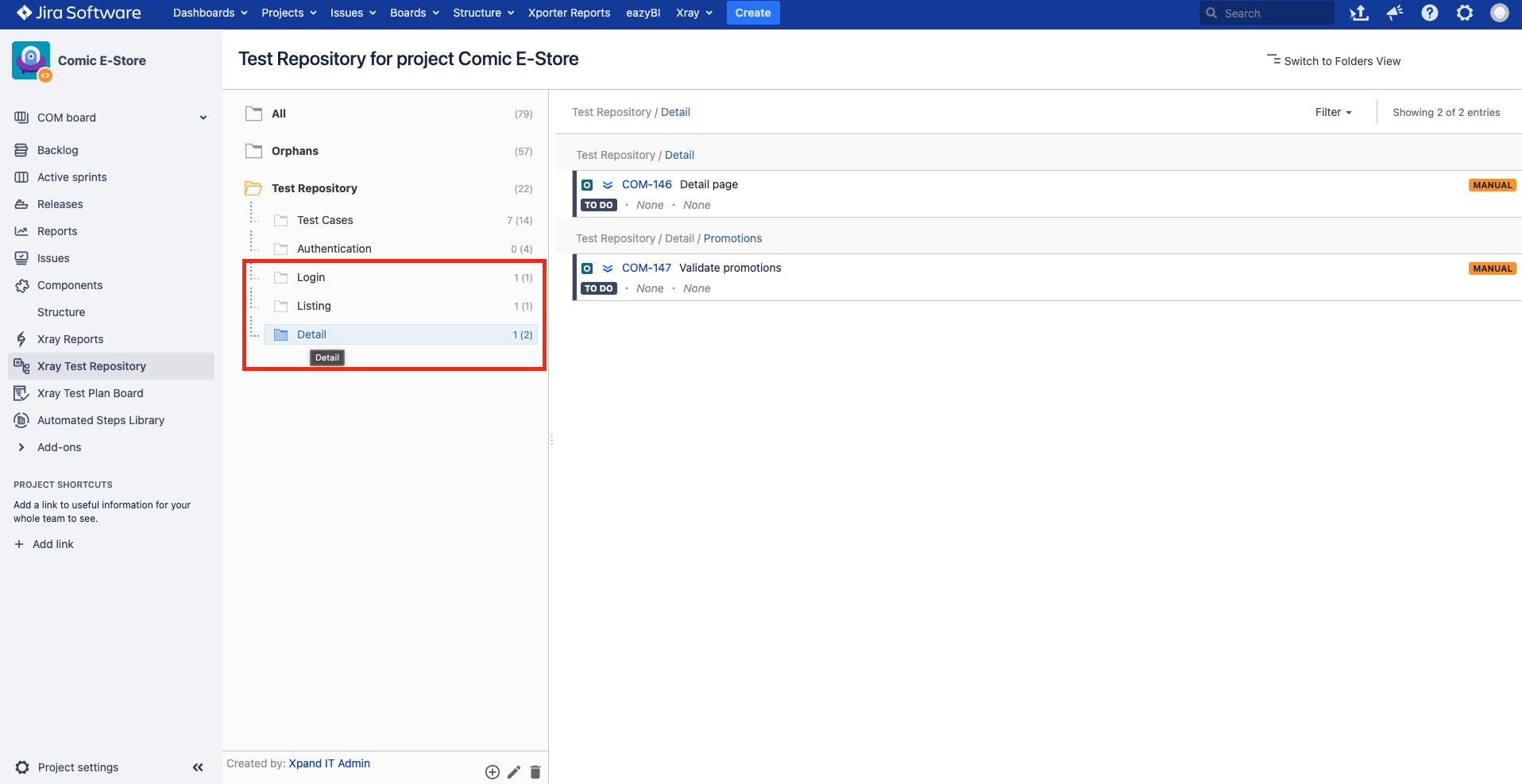The image size is (1522, 784).
Task: Open the Projects dropdown menu
Action: [x=289, y=13]
